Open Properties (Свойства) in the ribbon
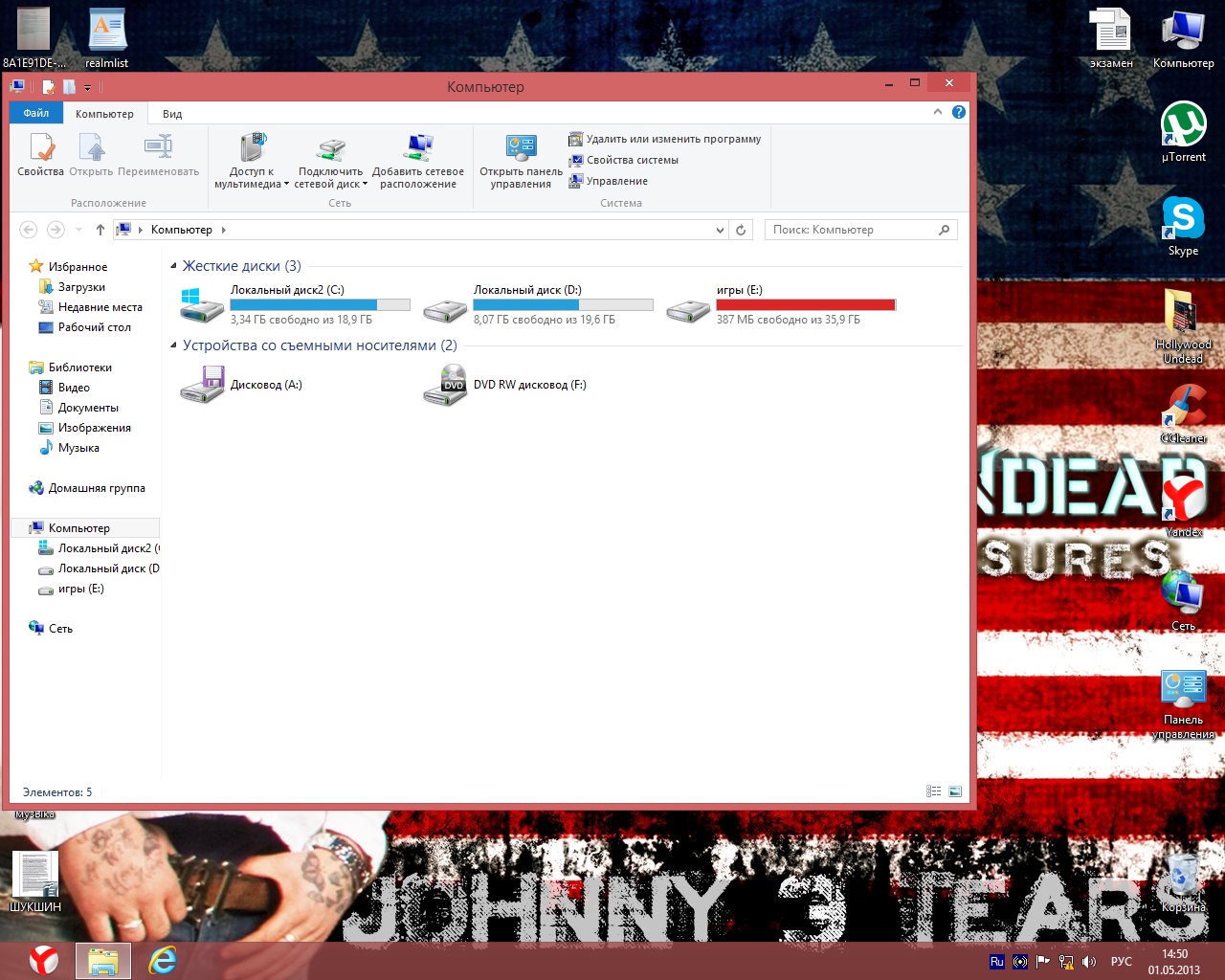The height and width of the screenshot is (980, 1225). 41,155
